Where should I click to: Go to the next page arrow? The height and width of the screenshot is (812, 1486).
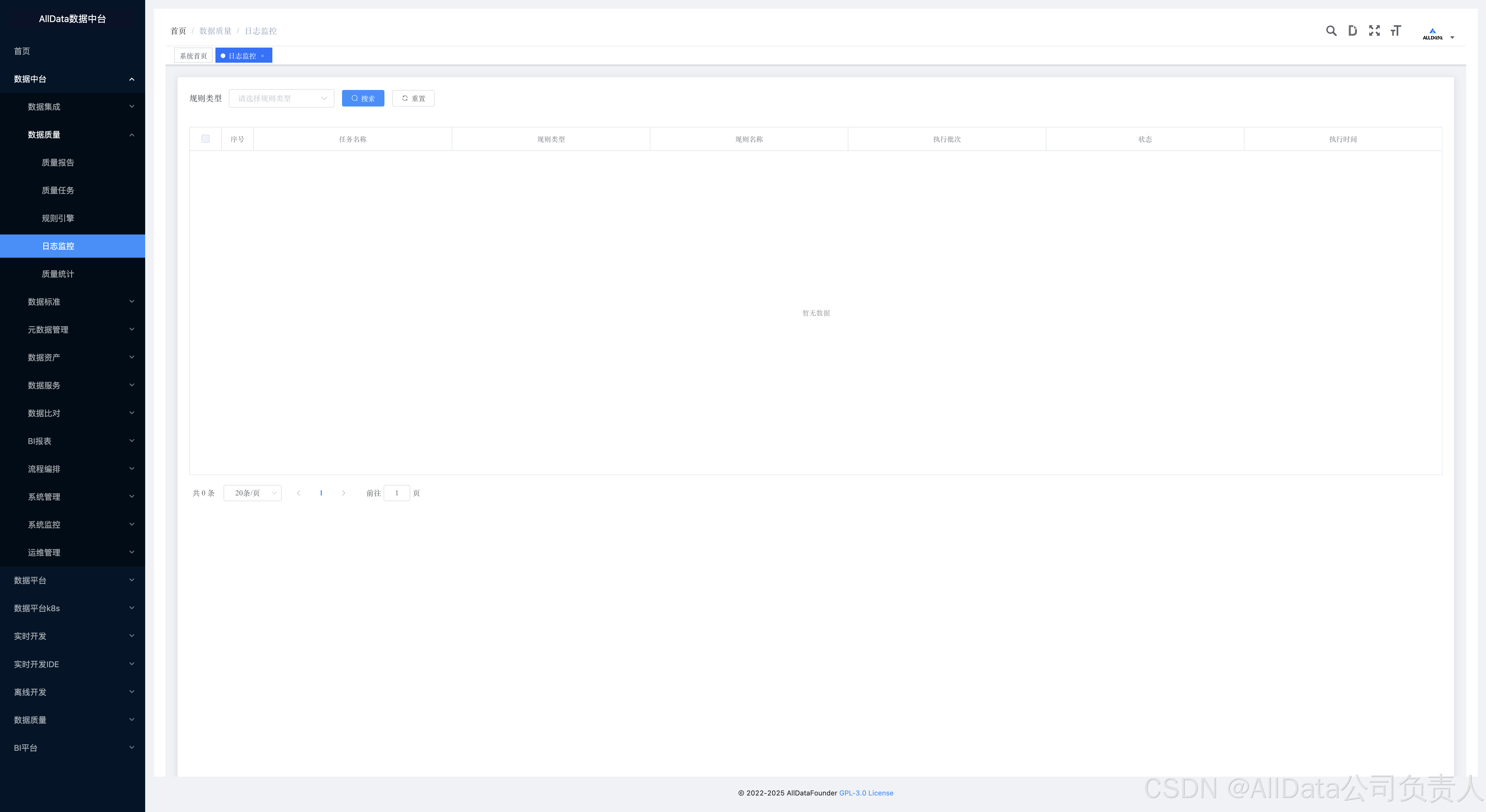point(343,493)
